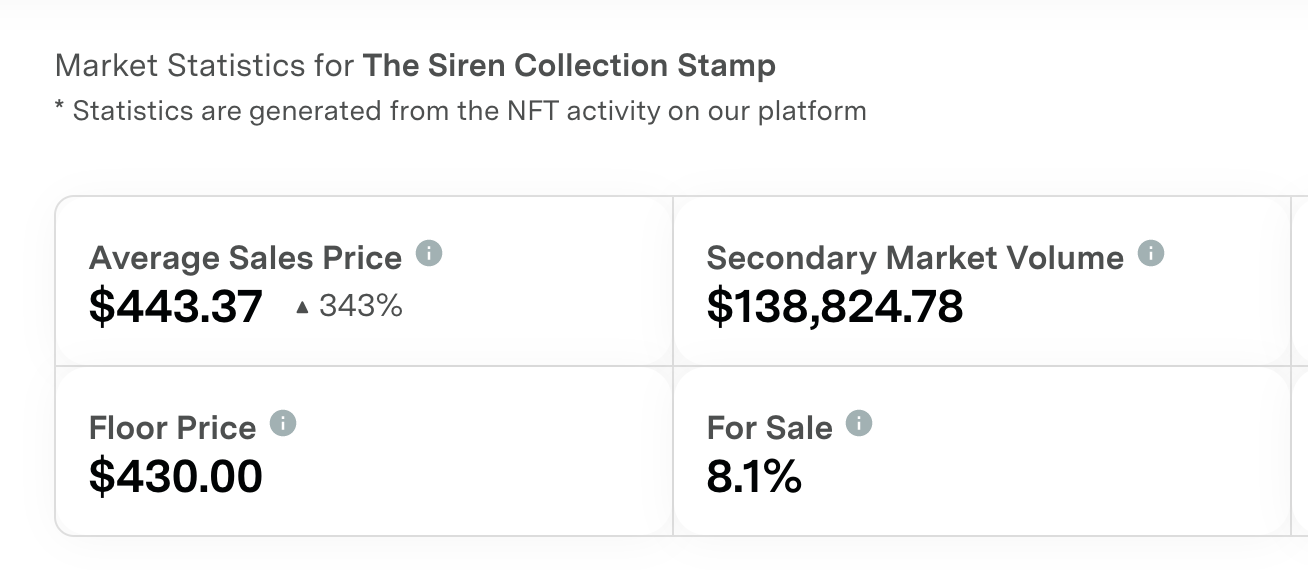Click the For Sale label
Viewport: 1308px width, 570px height.
(x=769, y=428)
